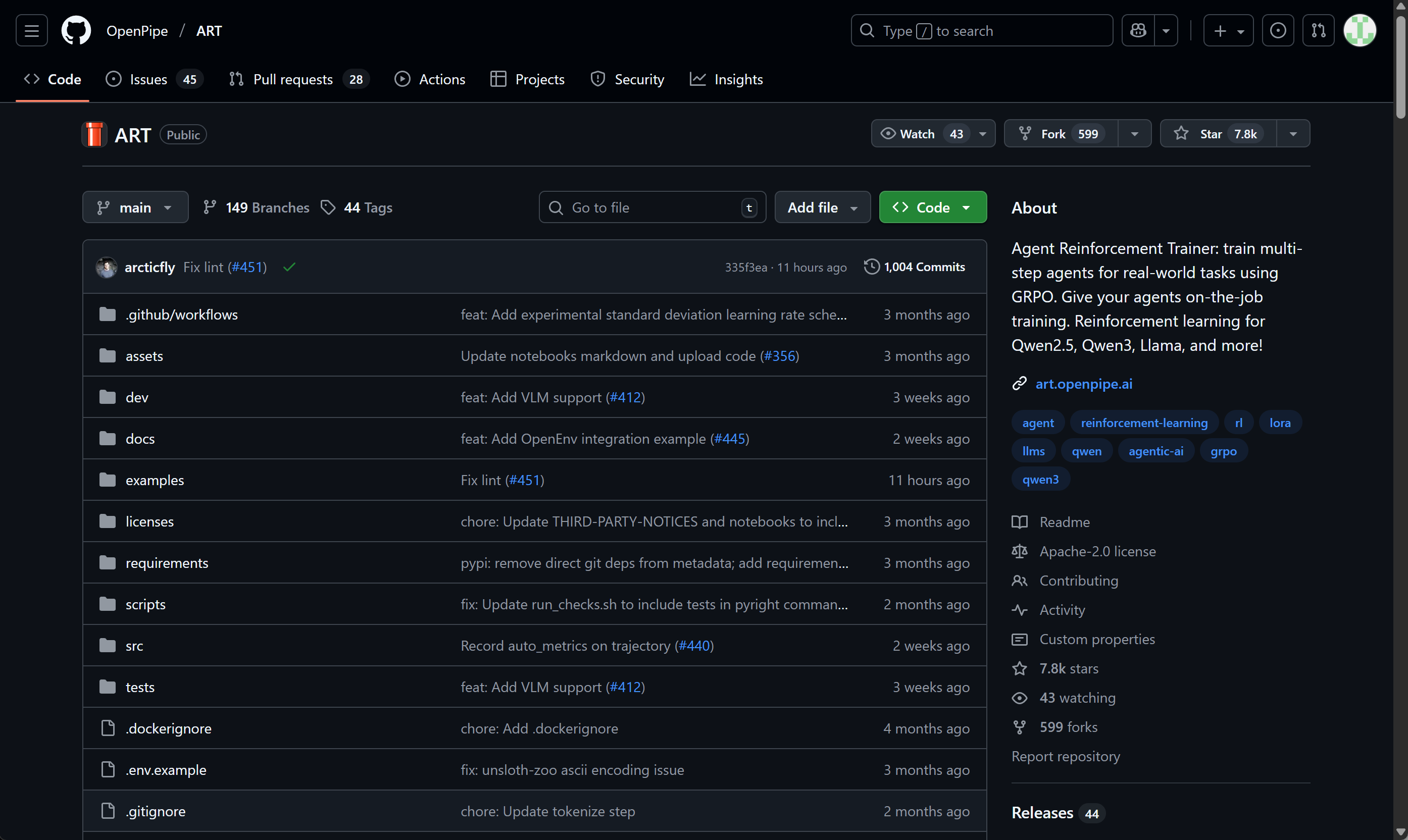Image resolution: width=1408 pixels, height=840 pixels.
Task: Click the commit history clock icon
Action: click(871, 267)
